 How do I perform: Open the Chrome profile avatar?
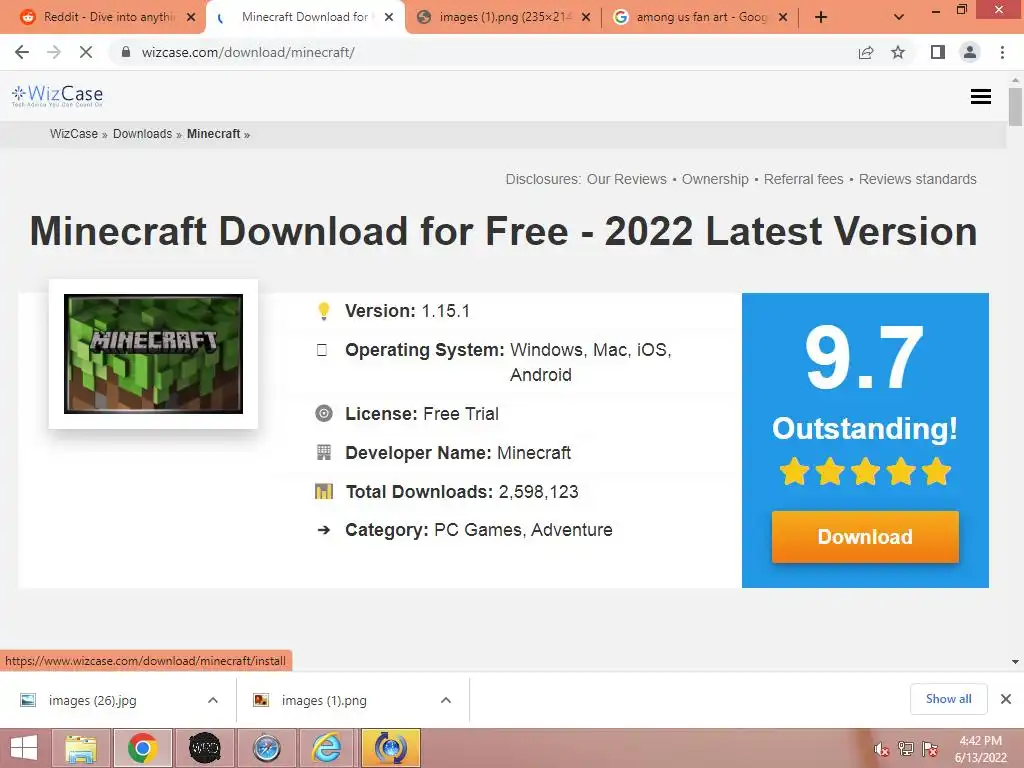point(970,52)
